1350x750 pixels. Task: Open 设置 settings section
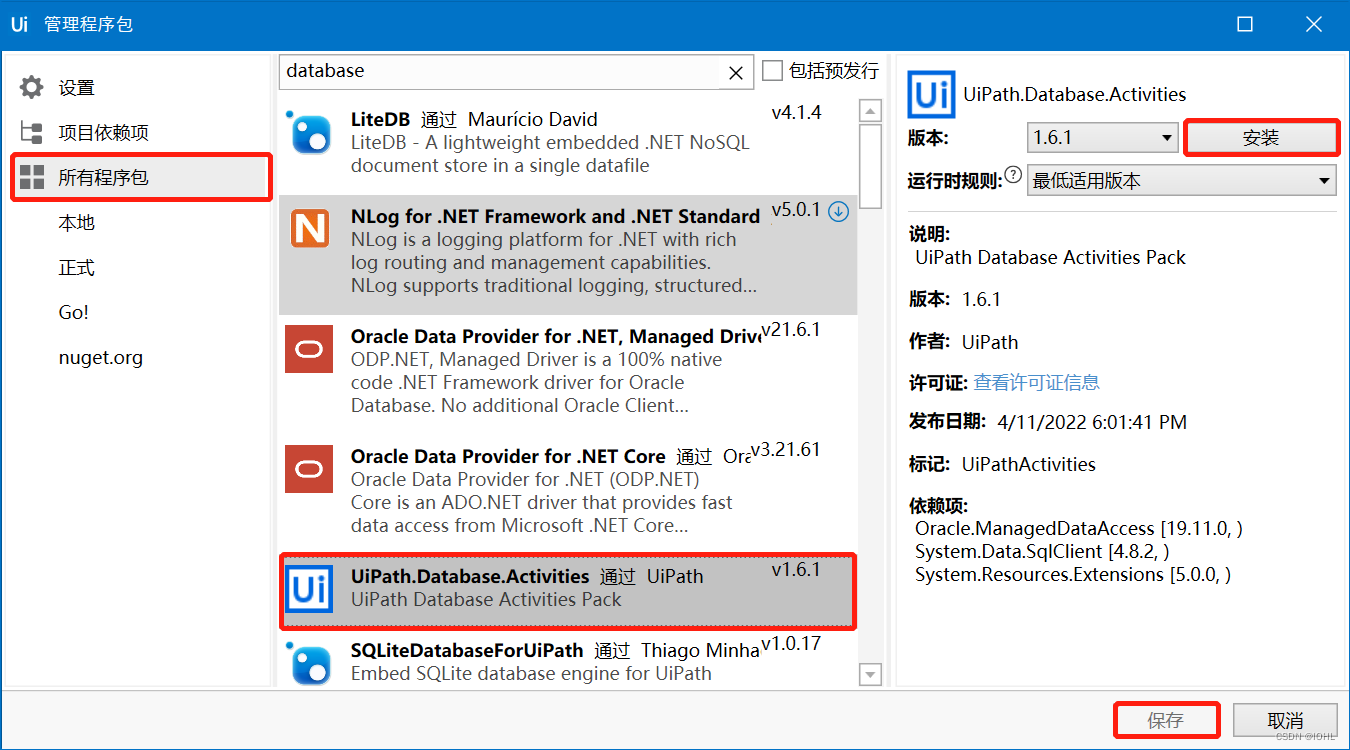pos(76,88)
